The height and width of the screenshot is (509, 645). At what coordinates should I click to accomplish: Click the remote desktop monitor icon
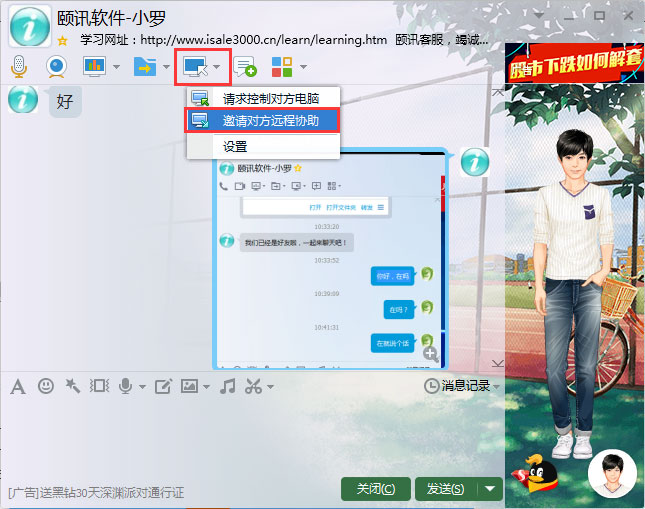tap(195, 66)
